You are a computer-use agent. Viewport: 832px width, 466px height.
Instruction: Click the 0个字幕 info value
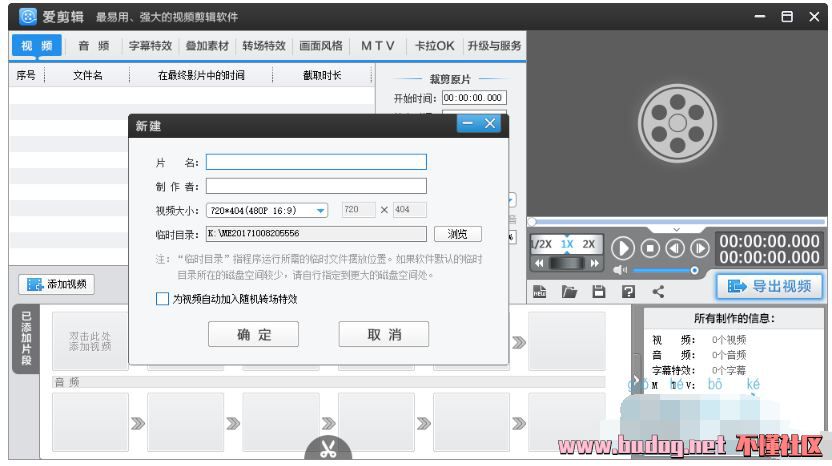pyautogui.click(x=729, y=370)
